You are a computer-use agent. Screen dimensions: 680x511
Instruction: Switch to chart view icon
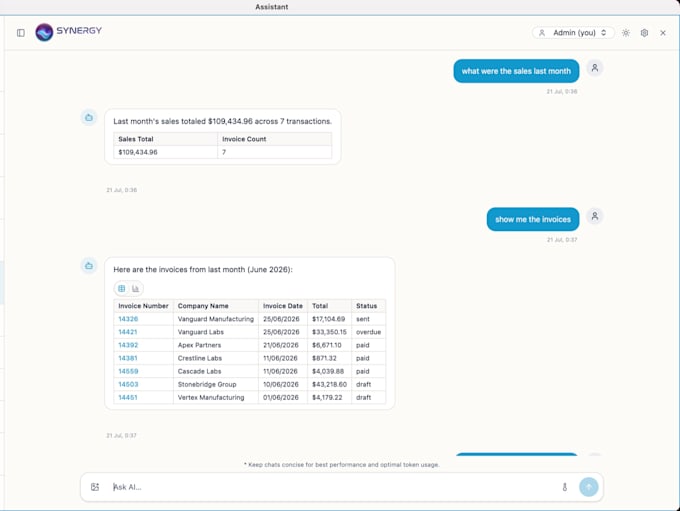[x=135, y=288]
